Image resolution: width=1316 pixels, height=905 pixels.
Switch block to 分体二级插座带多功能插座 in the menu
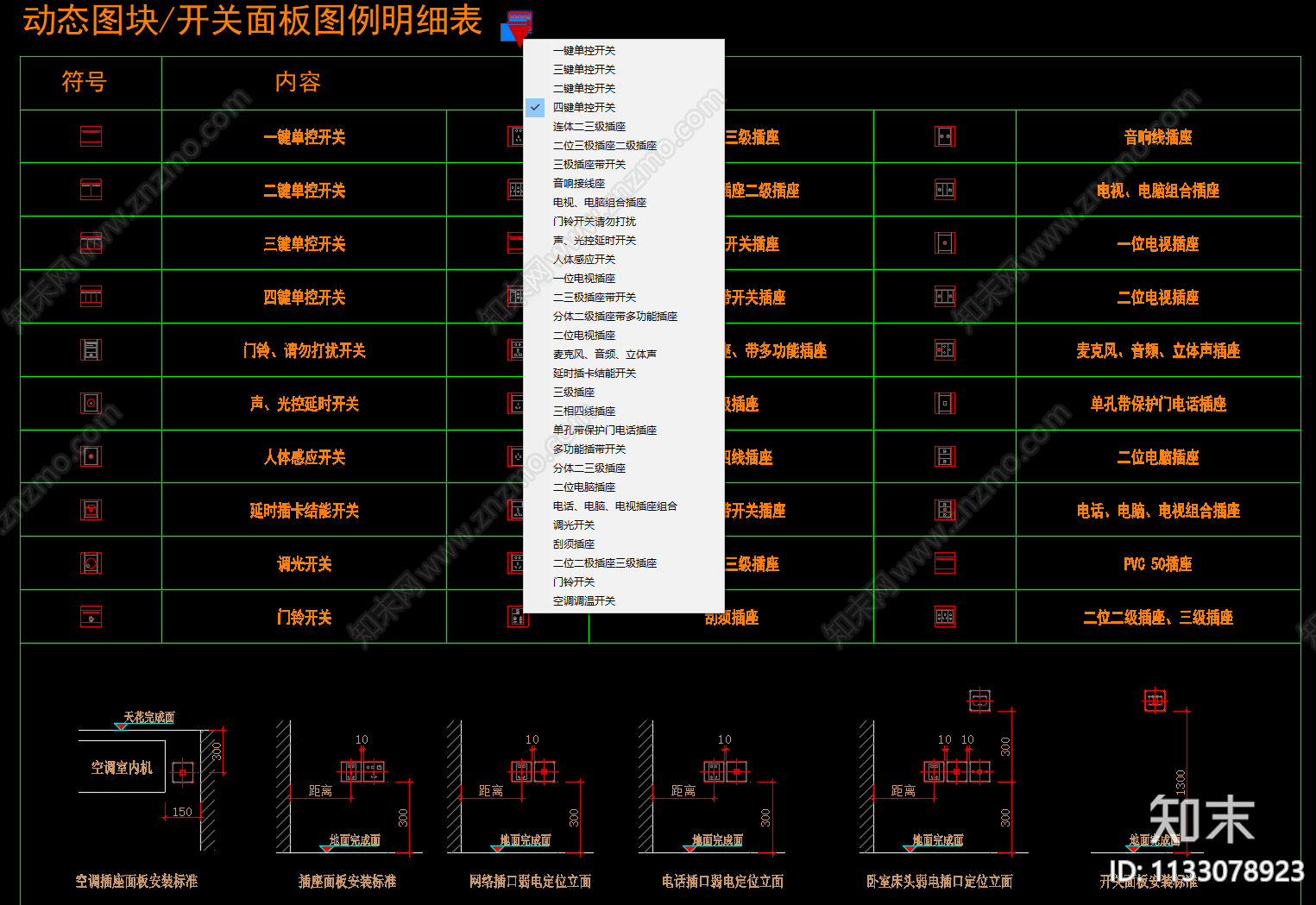pos(615,317)
